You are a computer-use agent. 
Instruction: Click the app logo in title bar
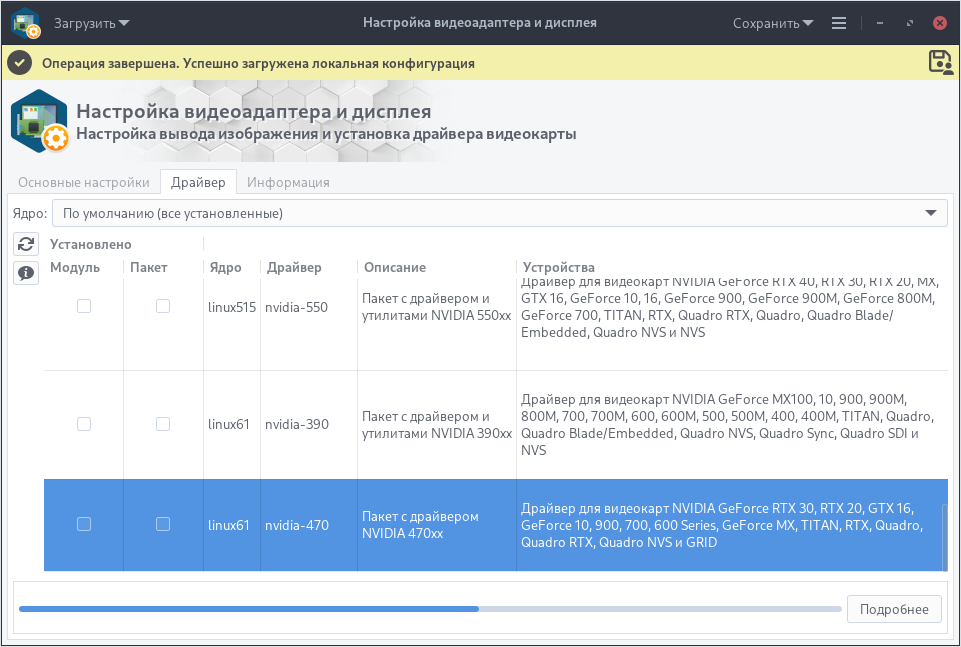coord(26,23)
